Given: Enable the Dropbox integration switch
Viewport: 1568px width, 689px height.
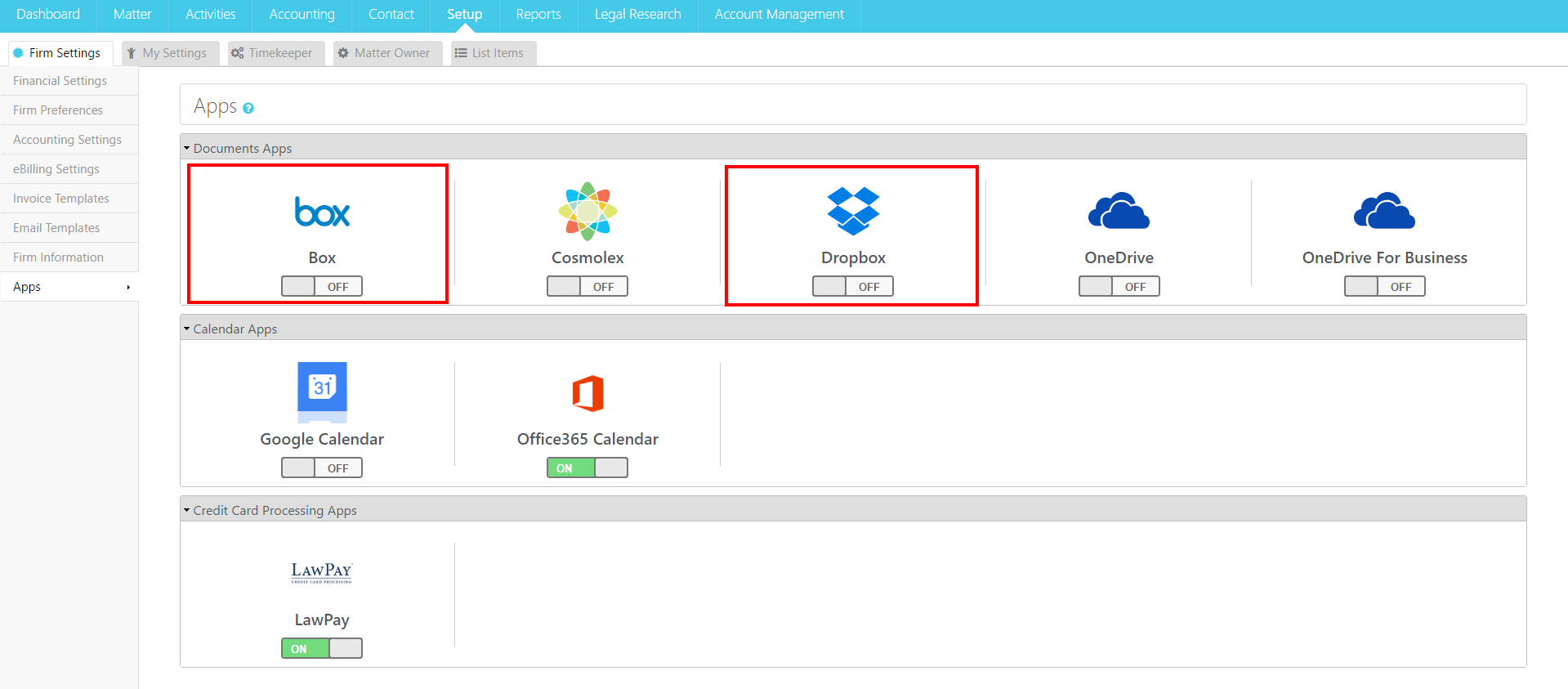Looking at the screenshot, I should tap(853, 286).
